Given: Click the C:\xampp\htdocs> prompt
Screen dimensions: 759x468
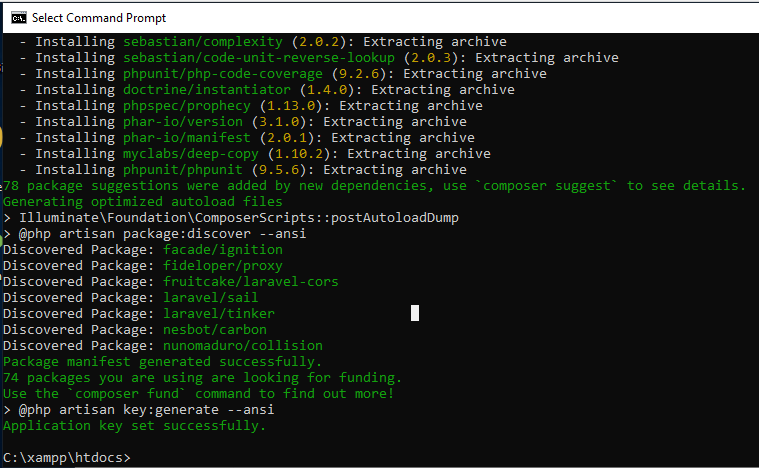Looking at the screenshot, I should [x=67, y=457].
